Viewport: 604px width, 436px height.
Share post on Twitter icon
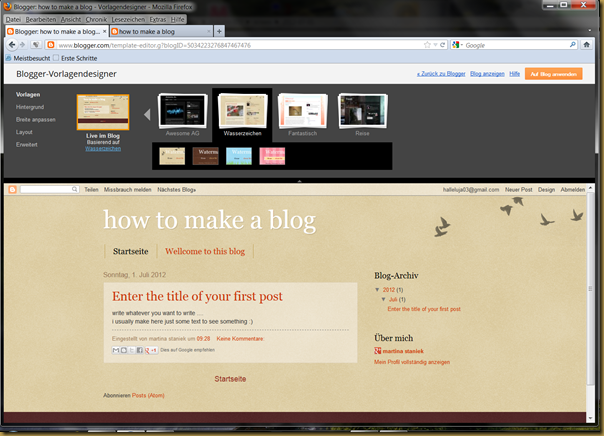tap(132, 350)
